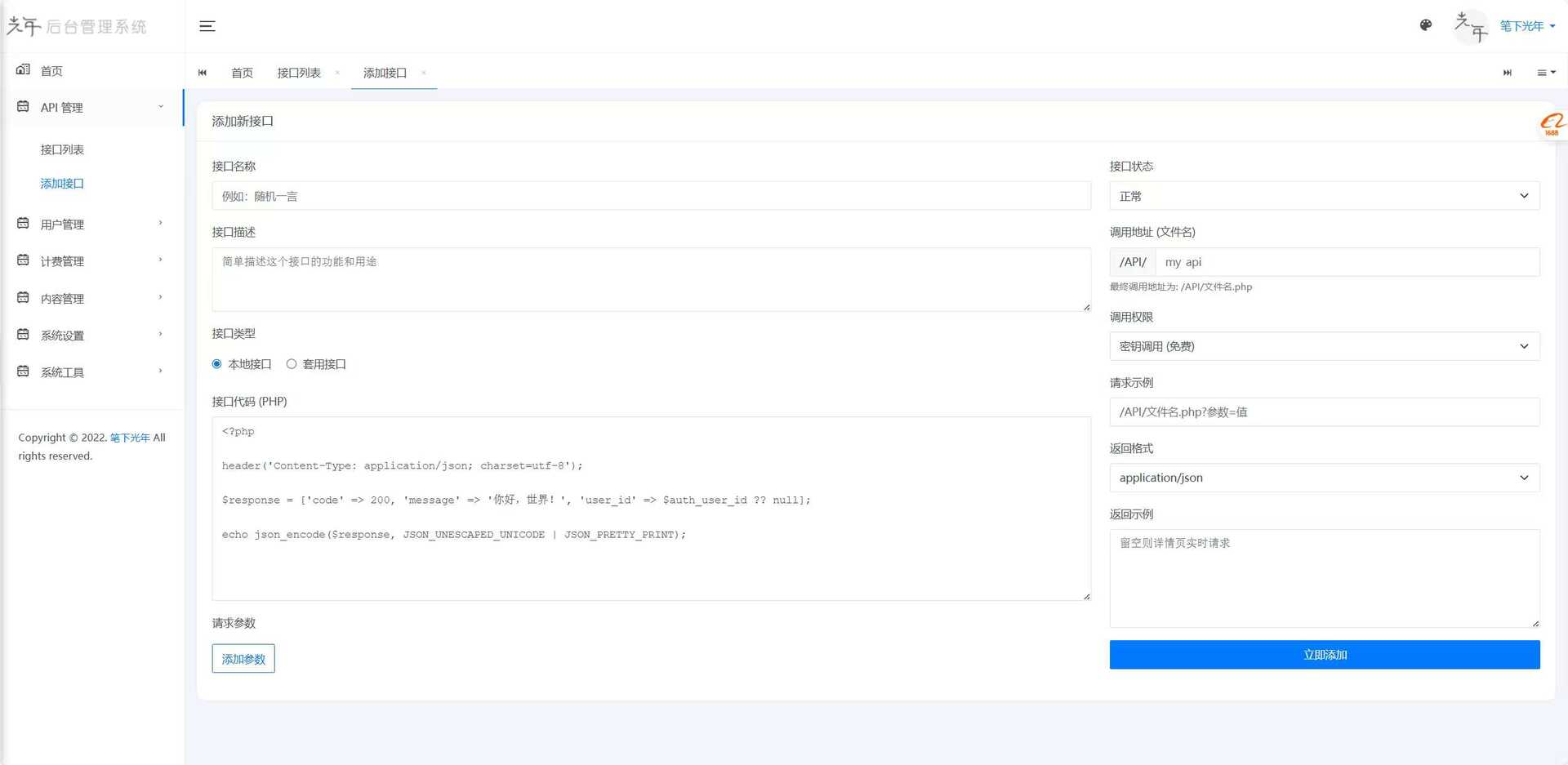Click the tab scroll-right icon
Viewport: 1568px width, 765px height.
1507,73
